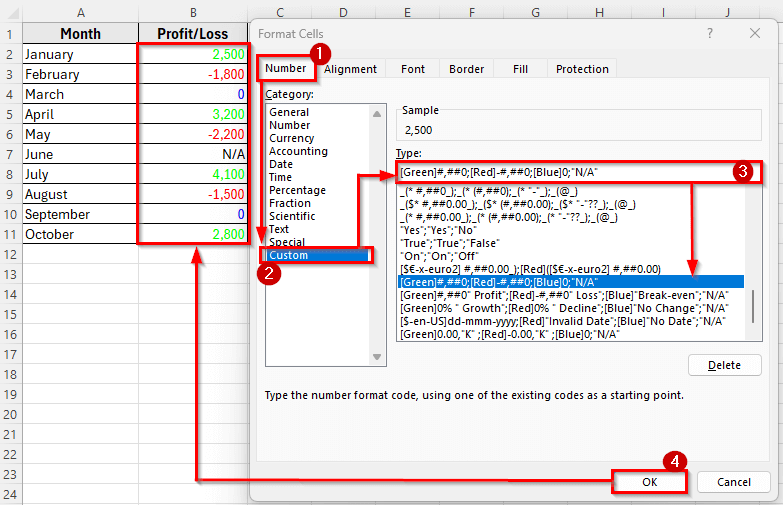Click the Type format code field
783x505 pixels.
coord(560,172)
